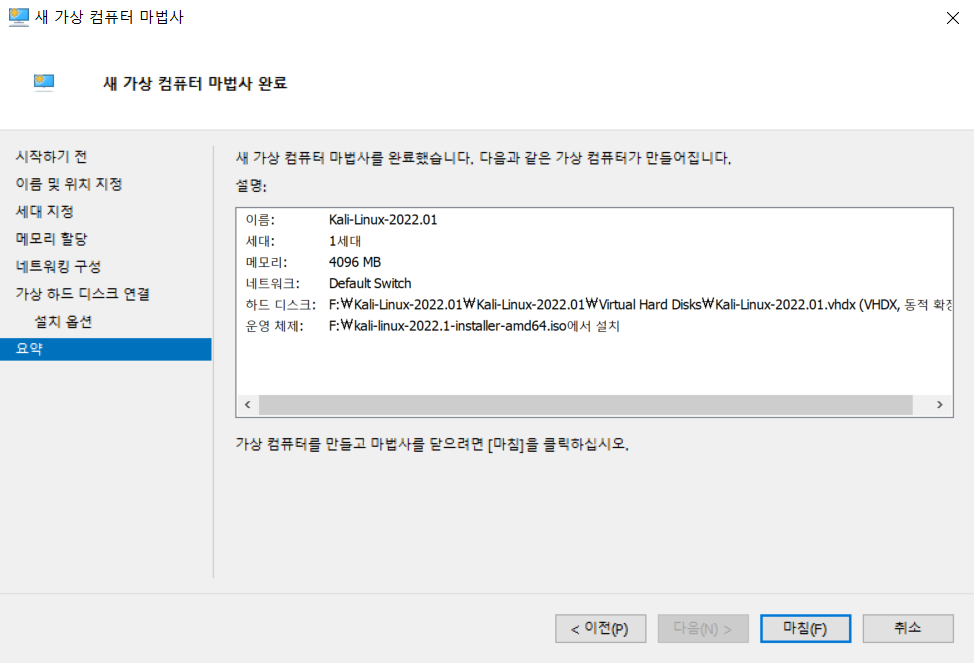This screenshot has height=663, width=974.
Task: Click the horizontal scrollbar thumb in description box
Action: click(586, 405)
